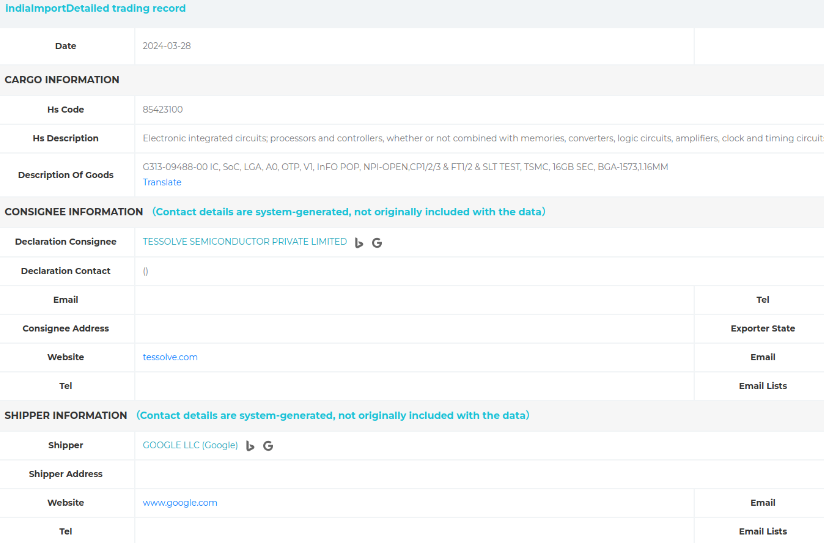Click the Declaration Contact label
The height and width of the screenshot is (543, 824).
point(66,271)
